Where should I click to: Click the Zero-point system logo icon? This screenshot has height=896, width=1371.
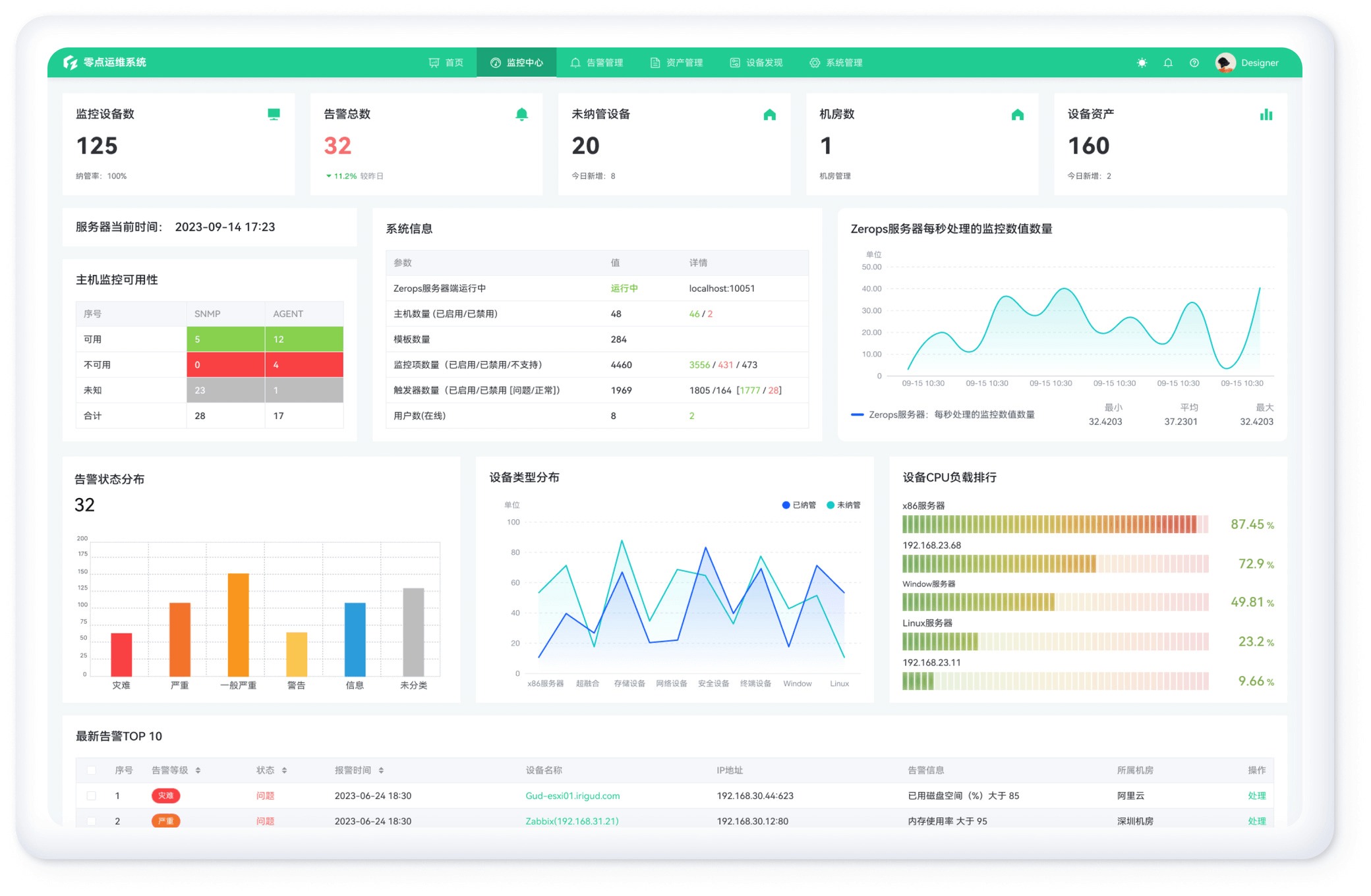click(x=70, y=63)
